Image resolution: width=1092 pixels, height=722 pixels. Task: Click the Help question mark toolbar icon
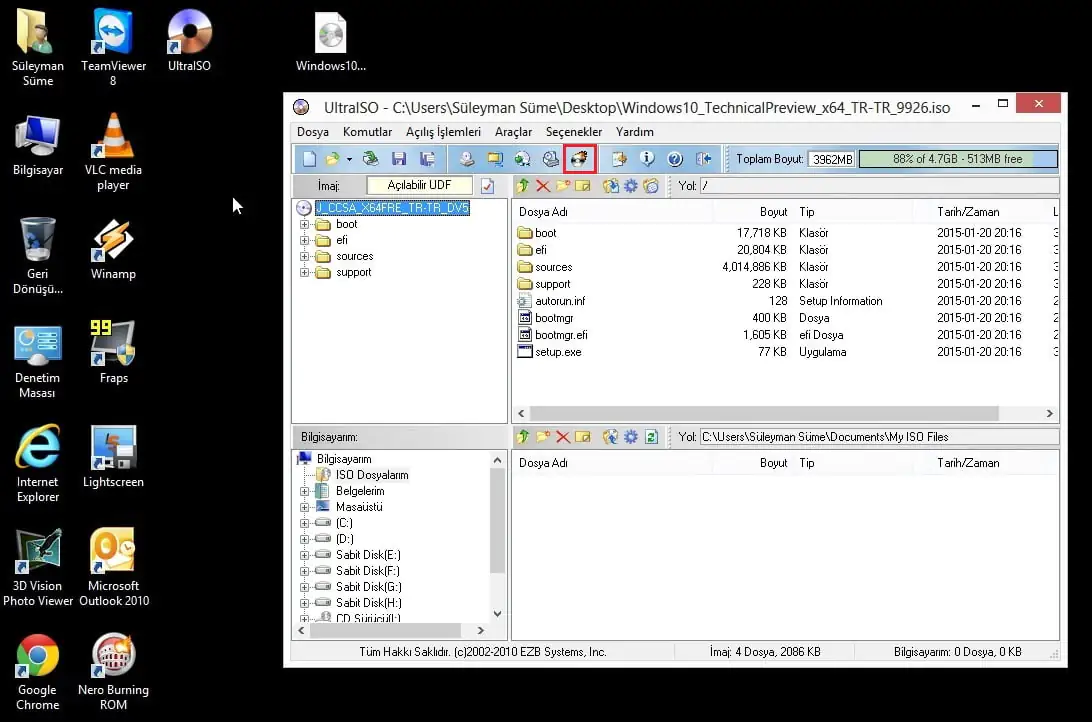672,158
